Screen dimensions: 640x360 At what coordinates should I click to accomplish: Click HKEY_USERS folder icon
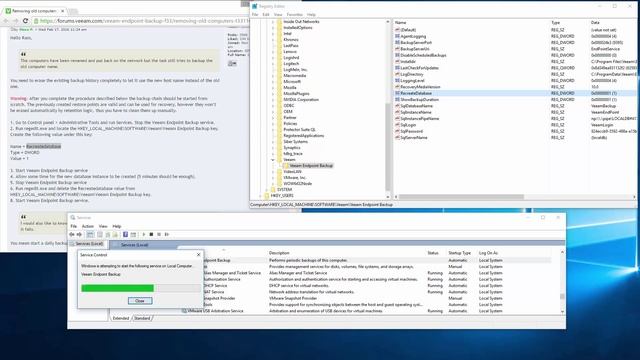[x=267, y=196]
